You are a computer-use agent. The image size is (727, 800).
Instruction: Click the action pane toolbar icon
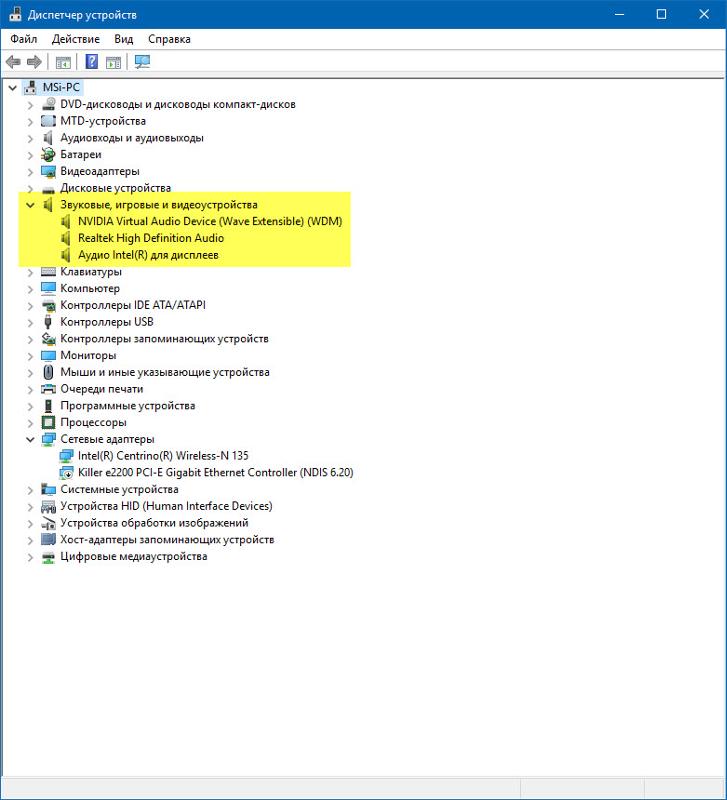pos(113,62)
